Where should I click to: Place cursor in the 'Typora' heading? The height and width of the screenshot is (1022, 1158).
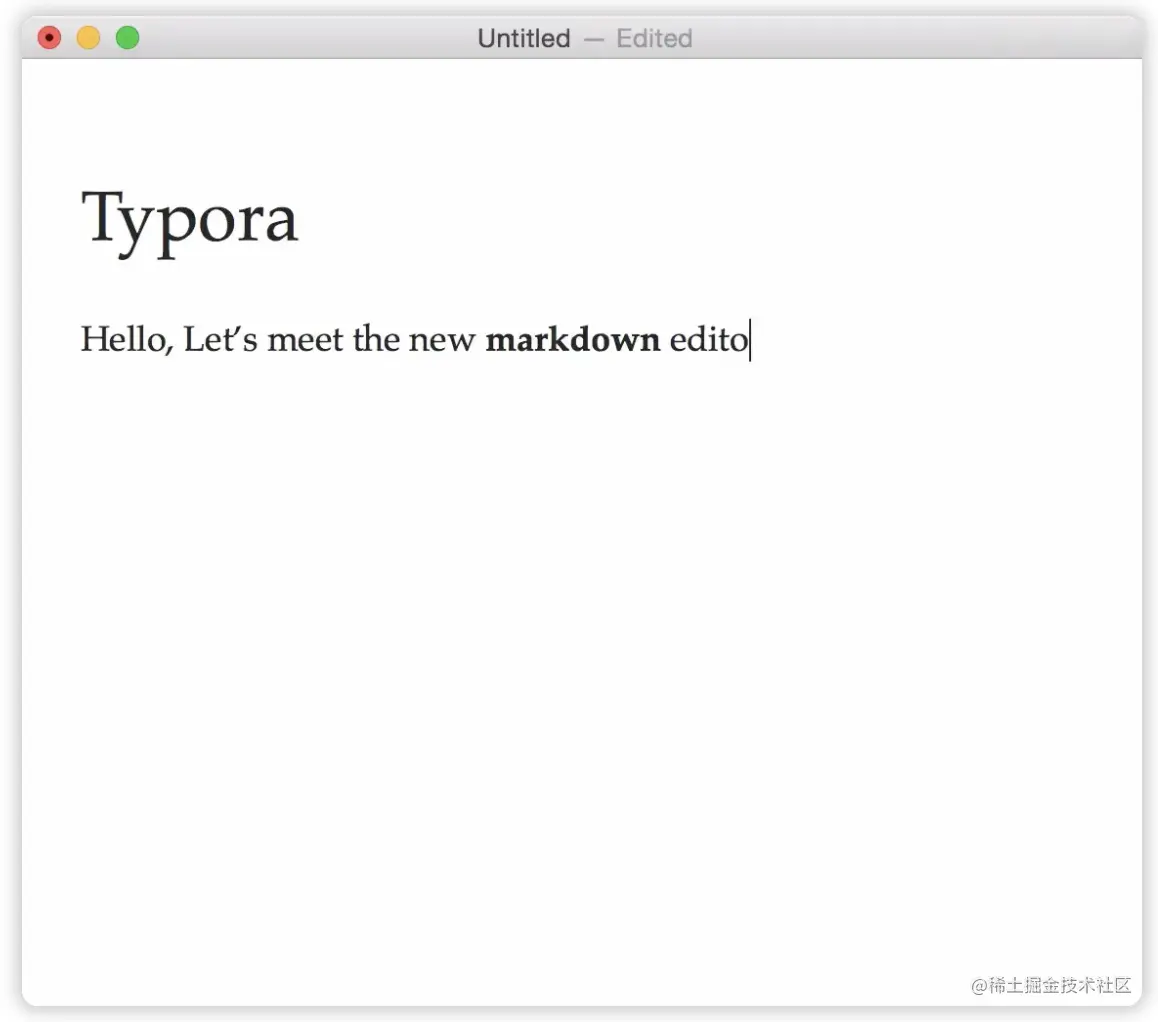189,222
